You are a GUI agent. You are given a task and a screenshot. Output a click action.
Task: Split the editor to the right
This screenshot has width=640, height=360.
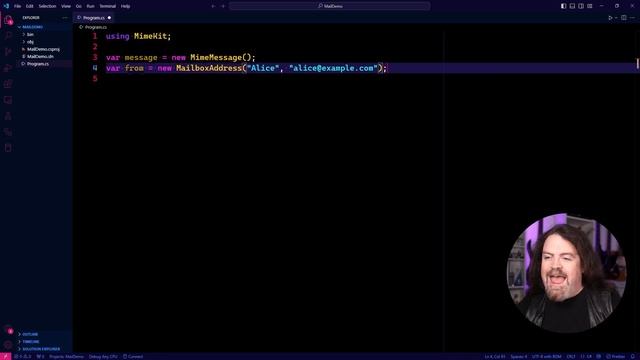624,18
